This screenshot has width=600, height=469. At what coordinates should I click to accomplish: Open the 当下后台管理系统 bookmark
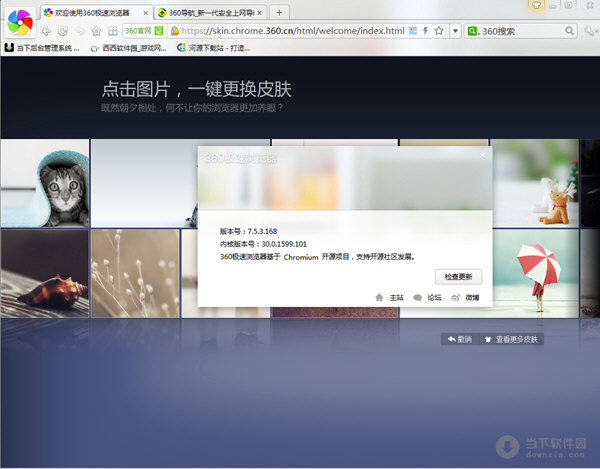click(x=42, y=48)
